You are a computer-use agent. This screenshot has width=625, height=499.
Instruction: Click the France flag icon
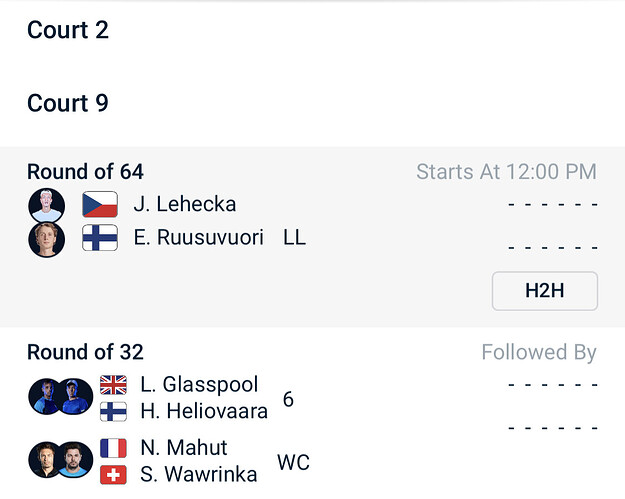pos(113,448)
